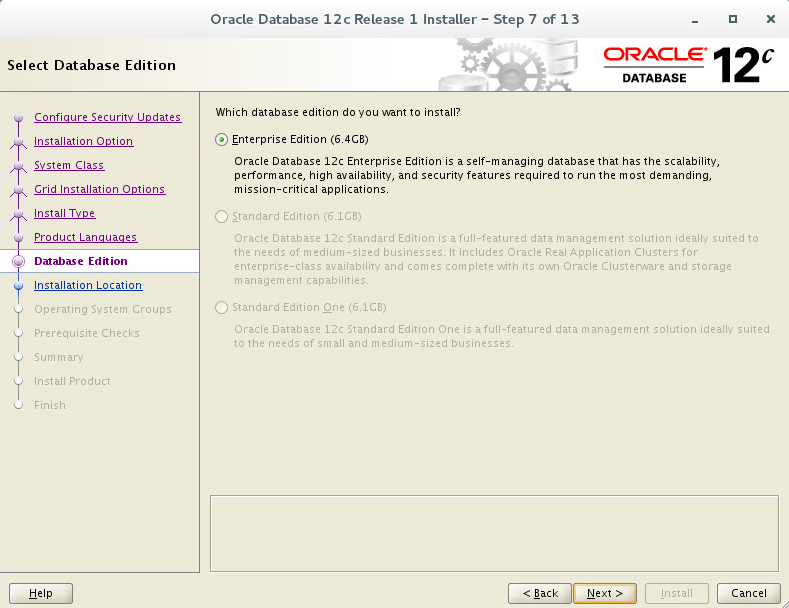Click the Prerequisite Checks step label

[87, 333]
